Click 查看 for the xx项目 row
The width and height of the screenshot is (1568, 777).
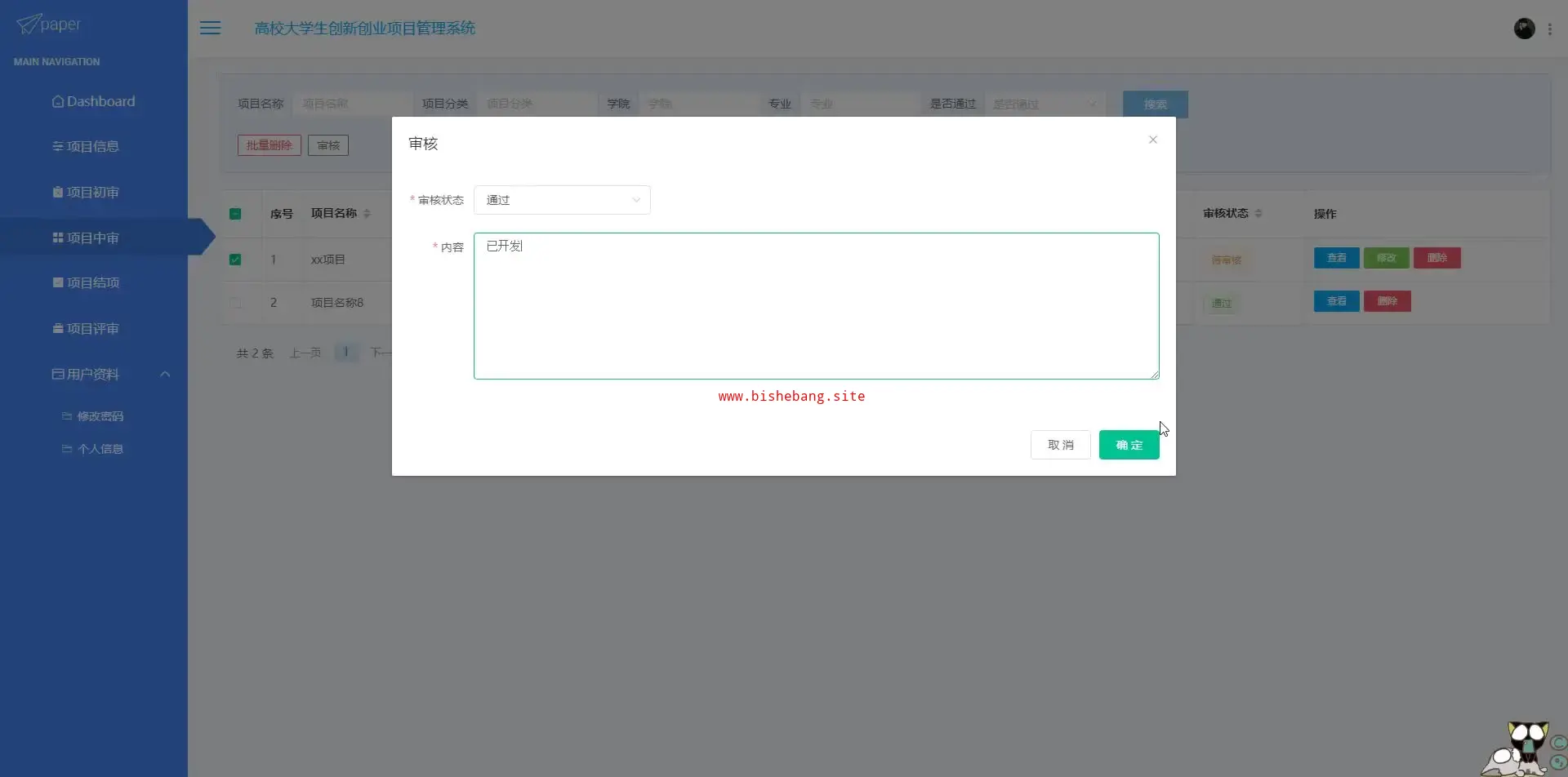(x=1336, y=258)
